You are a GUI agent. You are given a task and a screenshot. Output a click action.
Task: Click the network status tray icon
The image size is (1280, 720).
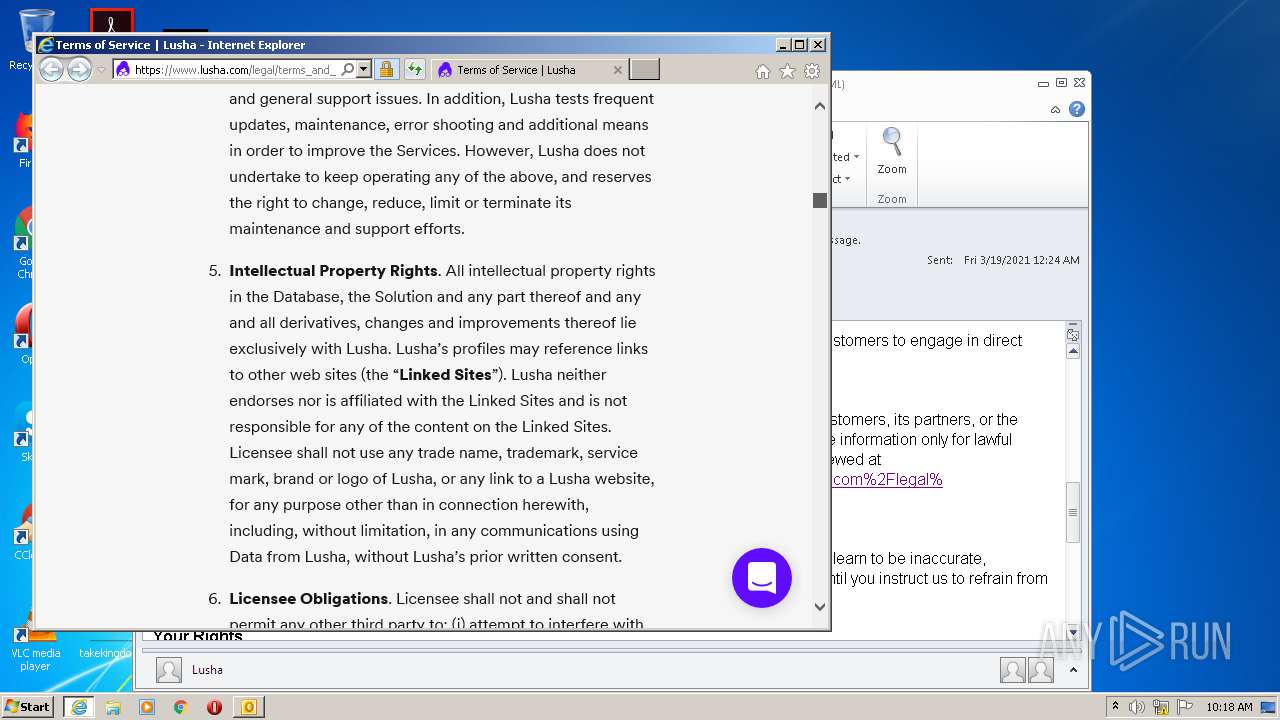1160,707
